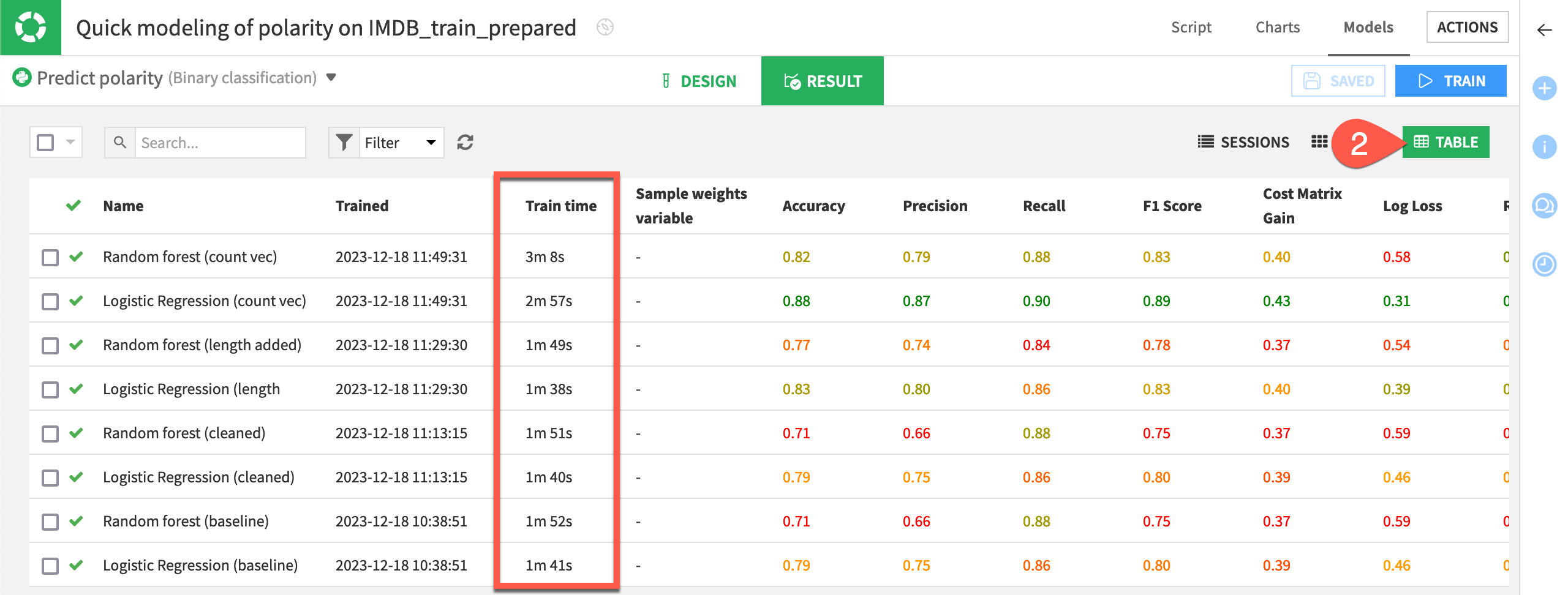Open the Logistic Regression (cleaned) model
This screenshot has height=595, width=1568.
tap(198, 477)
